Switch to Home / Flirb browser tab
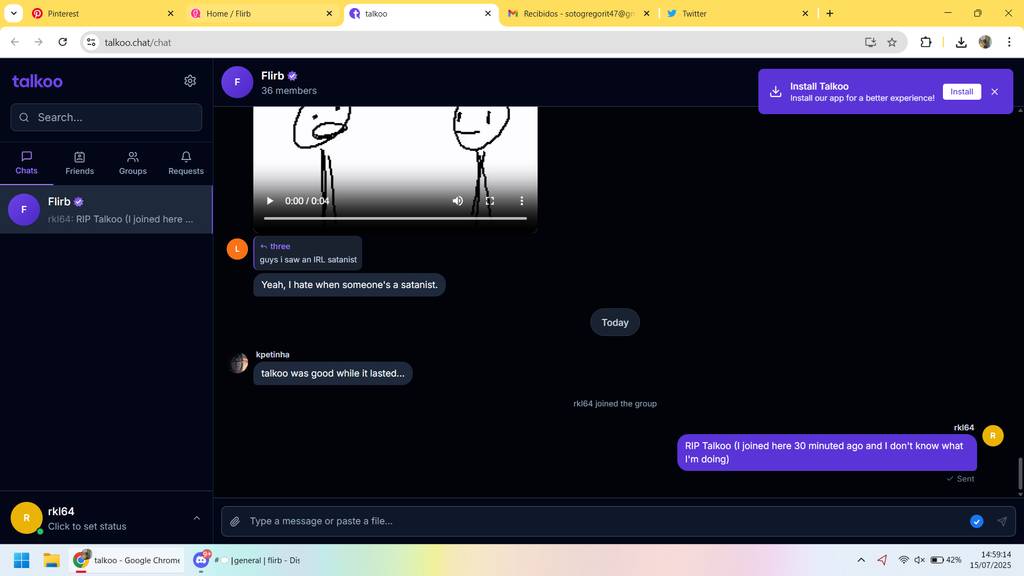 tap(263, 13)
